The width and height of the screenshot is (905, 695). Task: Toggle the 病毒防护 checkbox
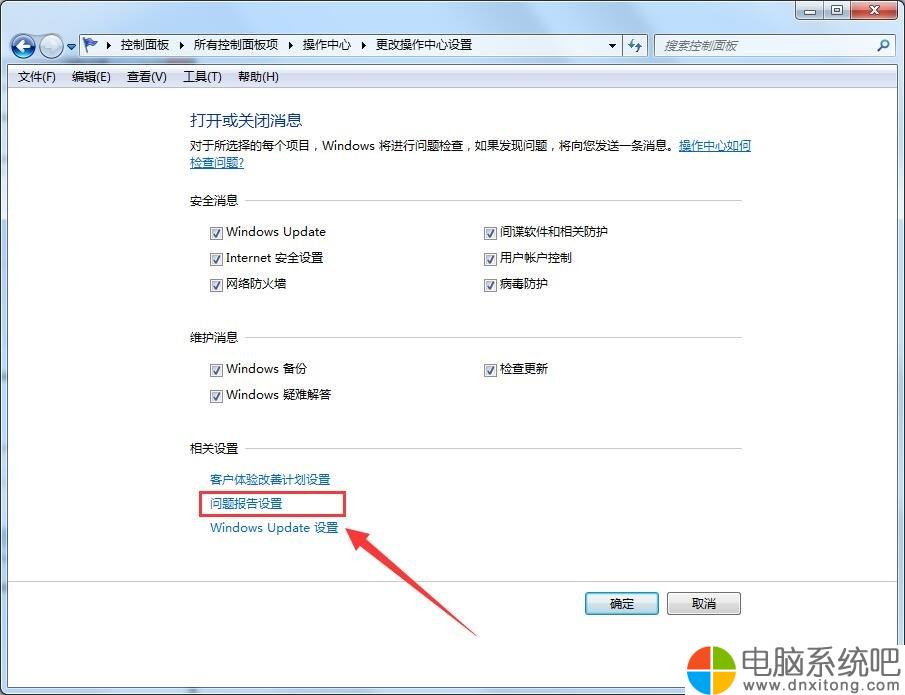click(x=490, y=285)
